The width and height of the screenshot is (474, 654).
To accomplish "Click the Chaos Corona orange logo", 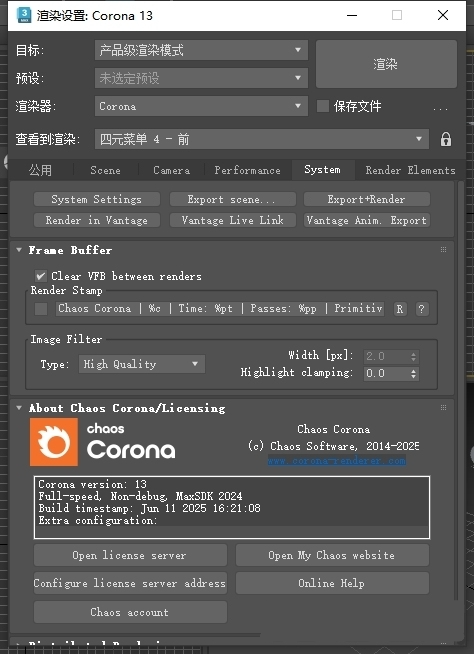I will pos(54,442).
